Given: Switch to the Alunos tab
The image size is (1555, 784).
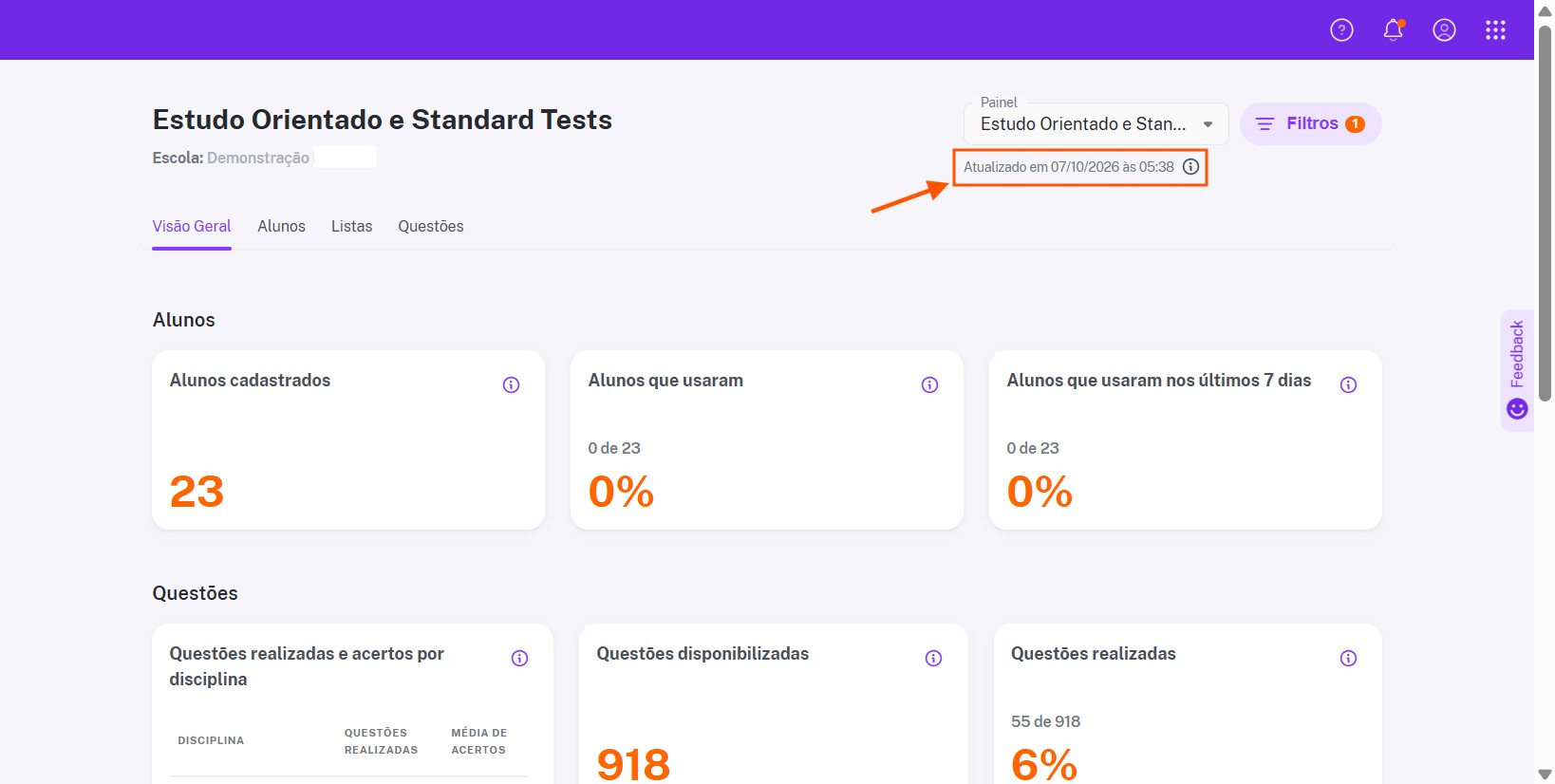Looking at the screenshot, I should (x=281, y=226).
